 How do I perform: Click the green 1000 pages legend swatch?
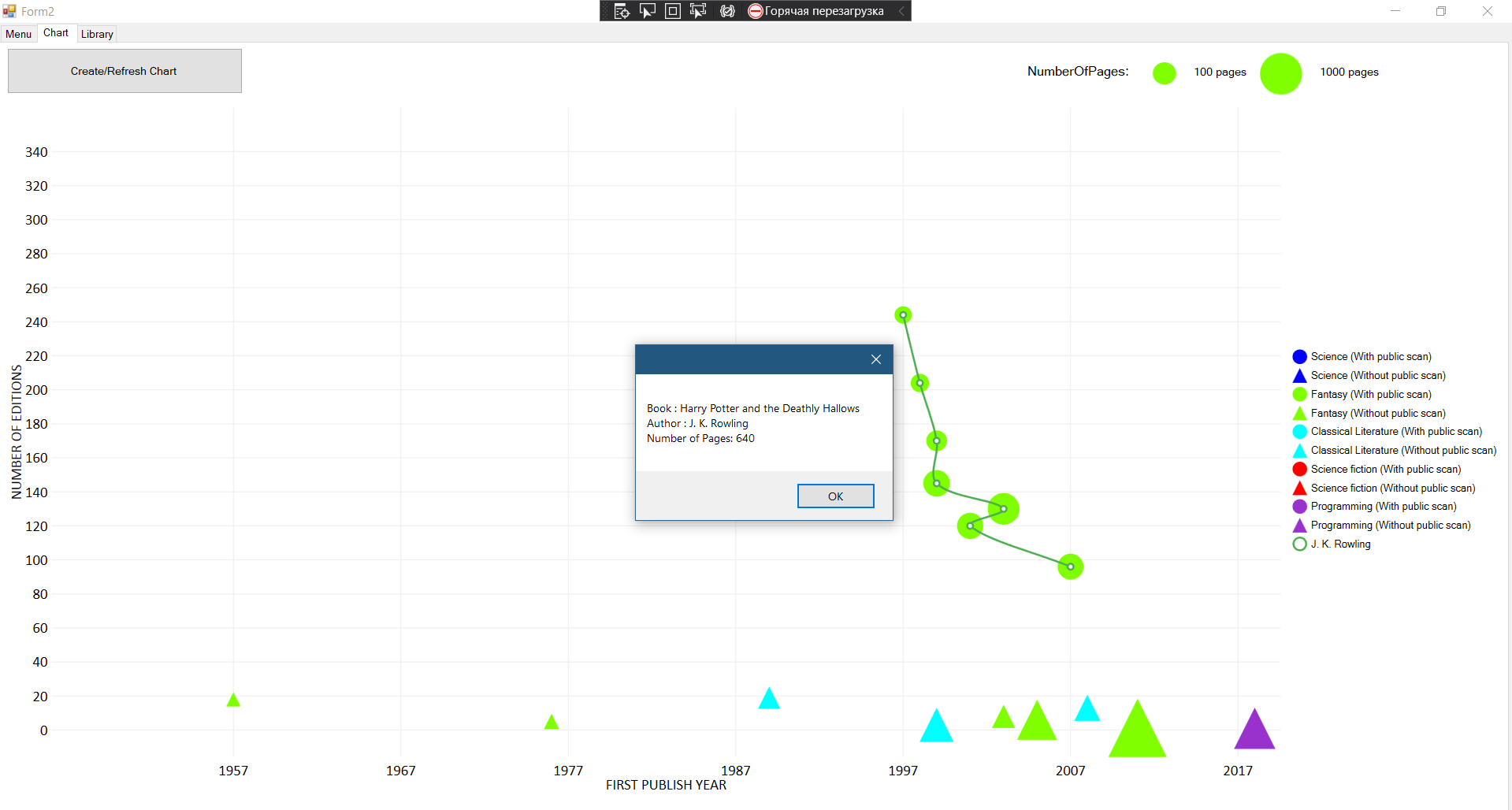click(1280, 72)
